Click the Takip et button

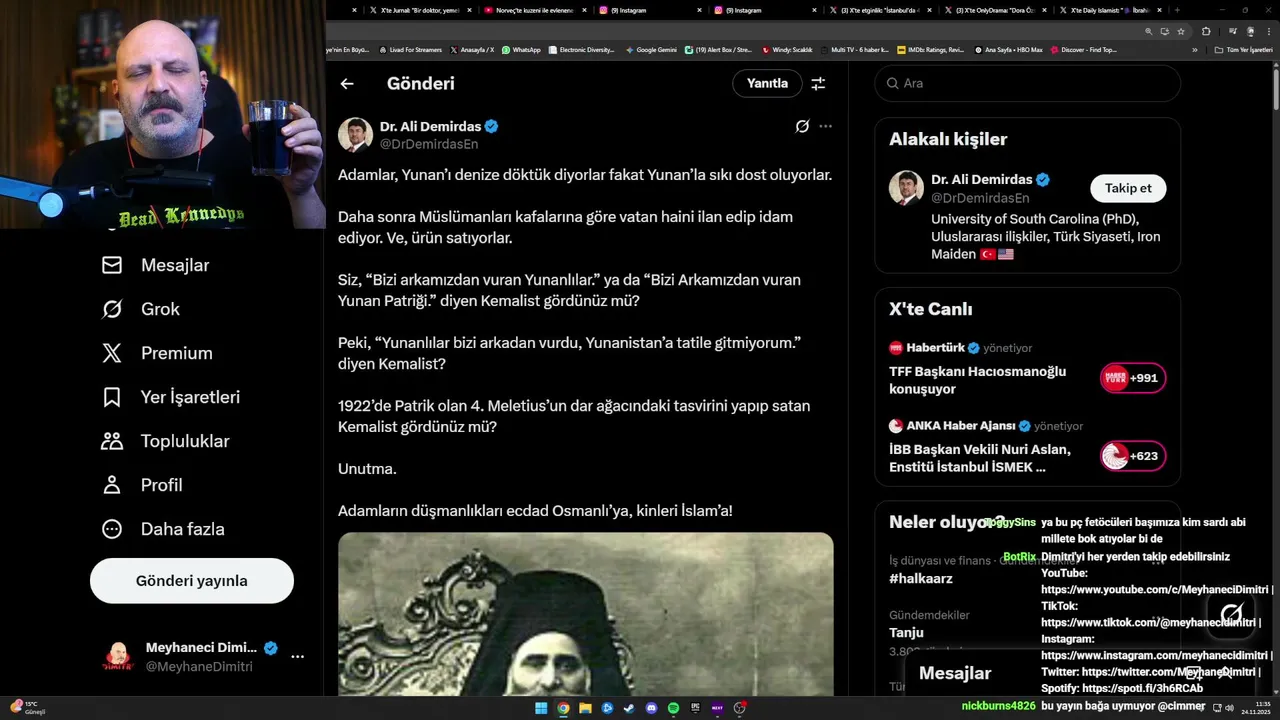coord(1128,188)
